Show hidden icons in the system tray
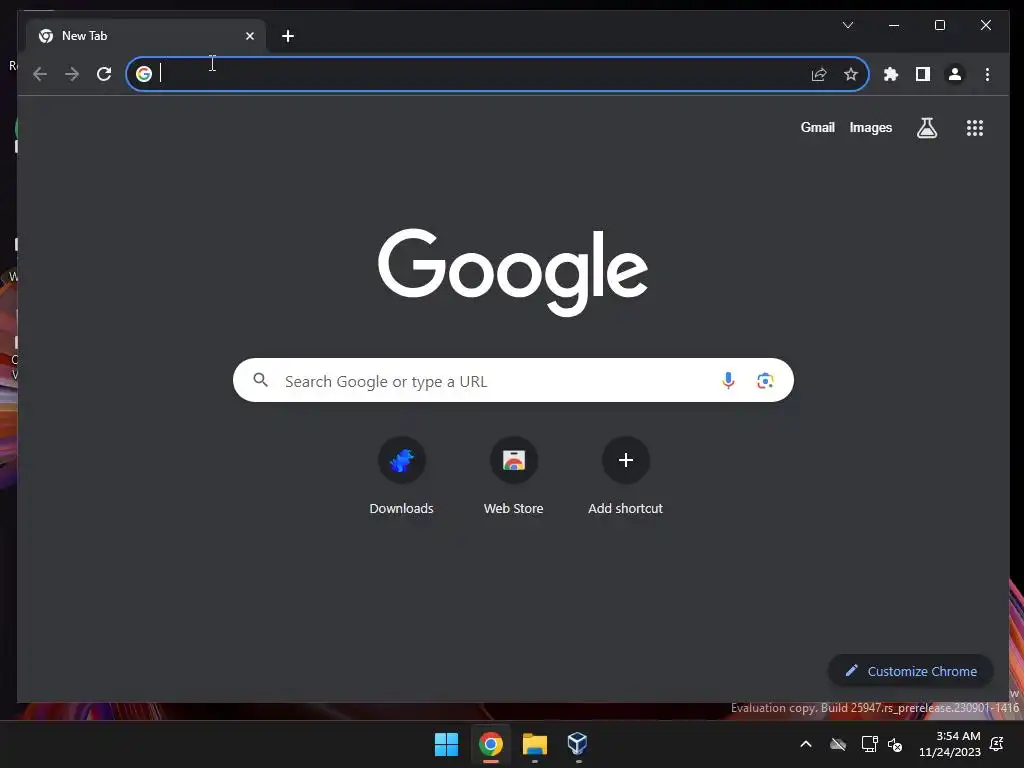This screenshot has width=1024, height=768. pyautogui.click(x=806, y=744)
